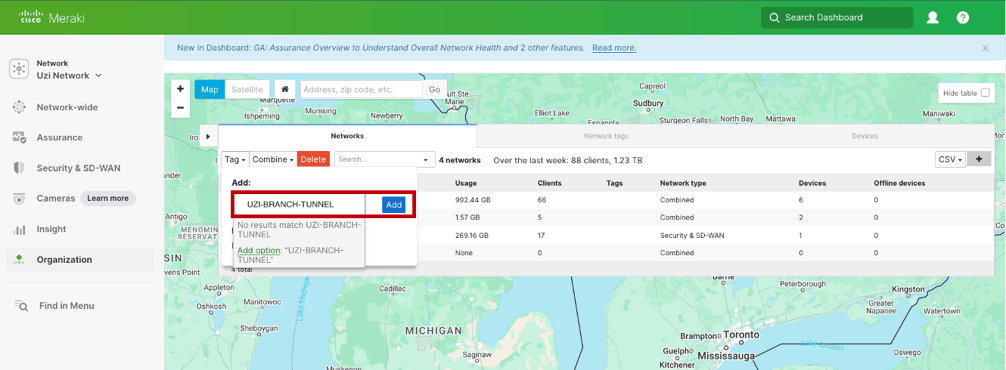Open Cameras menu item
The image size is (1006, 370).
click(56, 199)
